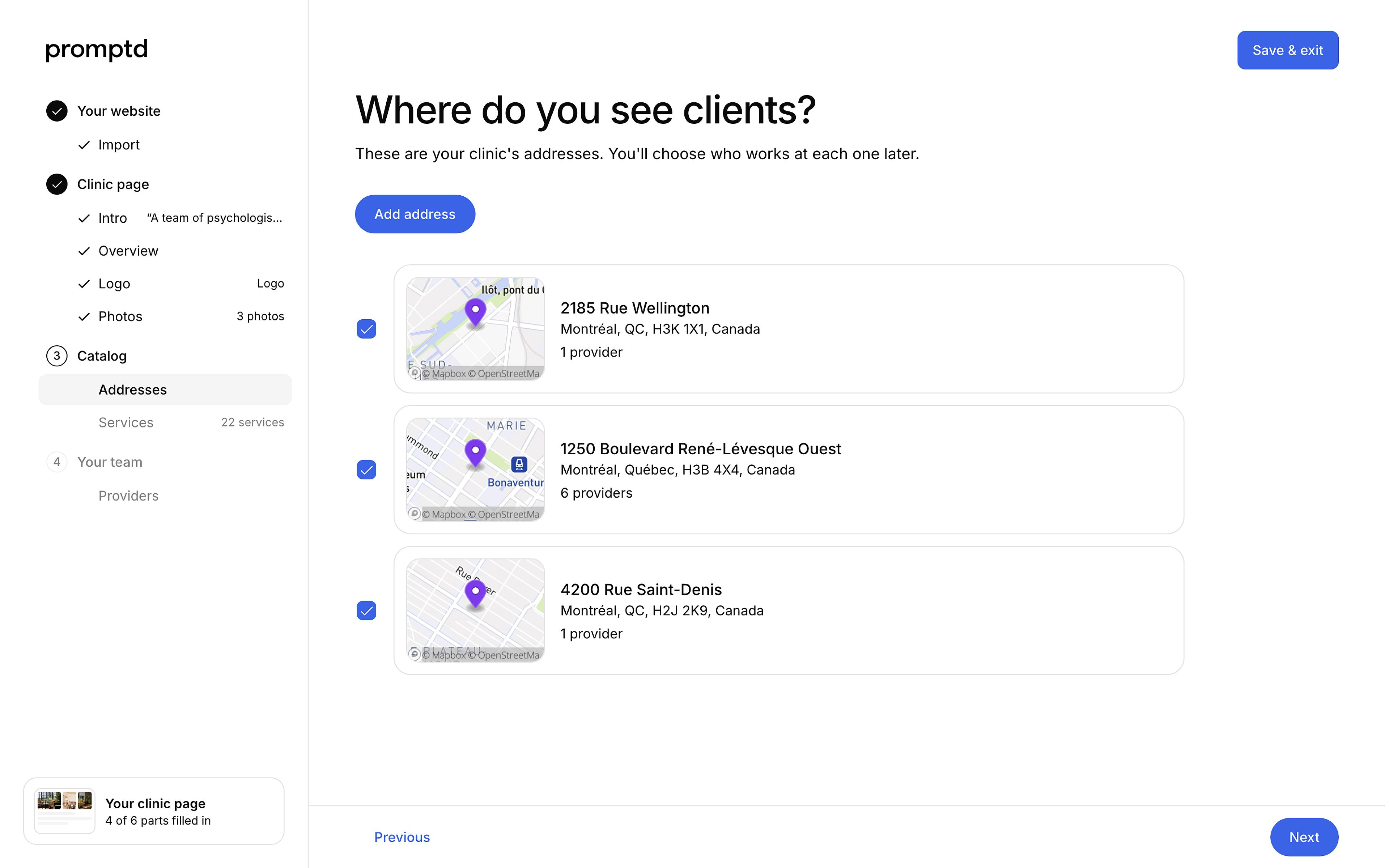Click the Your website section heading
This screenshot has width=1389, height=868.
coord(119,111)
